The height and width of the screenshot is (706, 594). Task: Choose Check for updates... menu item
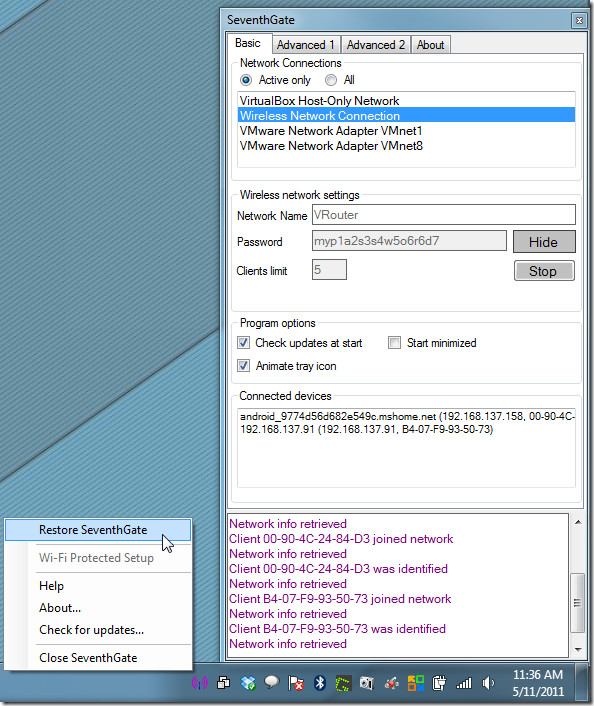point(98,630)
